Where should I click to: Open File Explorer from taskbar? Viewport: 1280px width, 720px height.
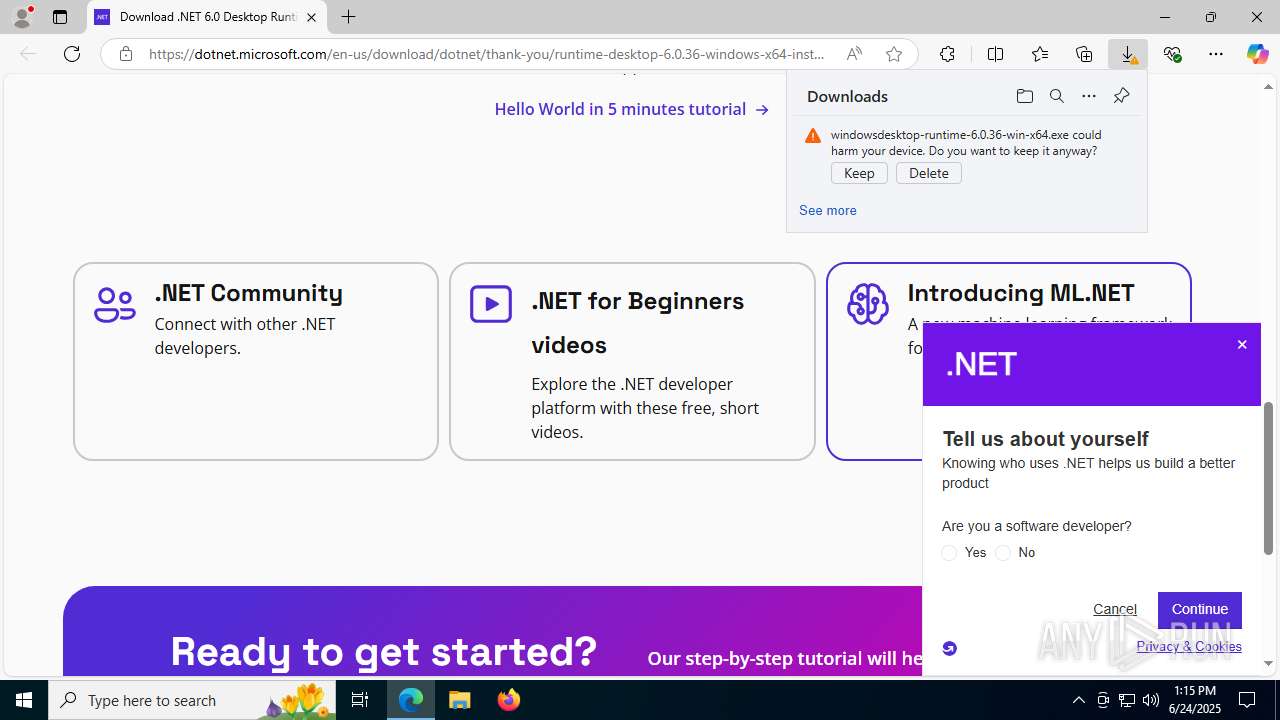click(459, 700)
